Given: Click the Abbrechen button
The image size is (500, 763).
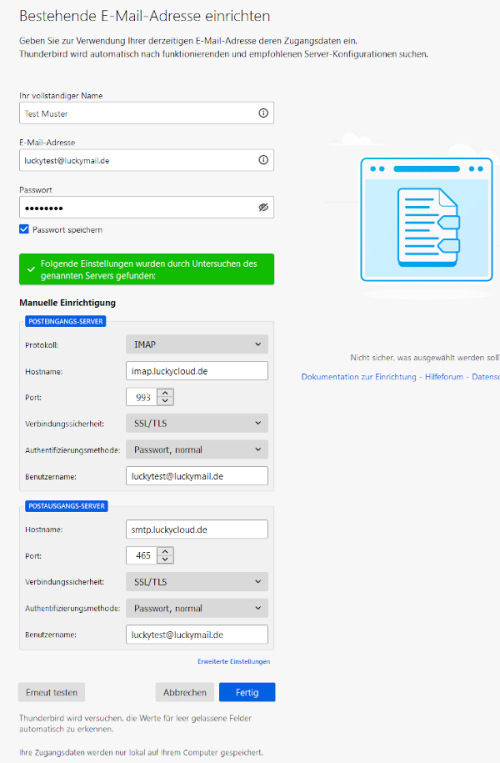Looking at the screenshot, I should pyautogui.click(x=185, y=692).
